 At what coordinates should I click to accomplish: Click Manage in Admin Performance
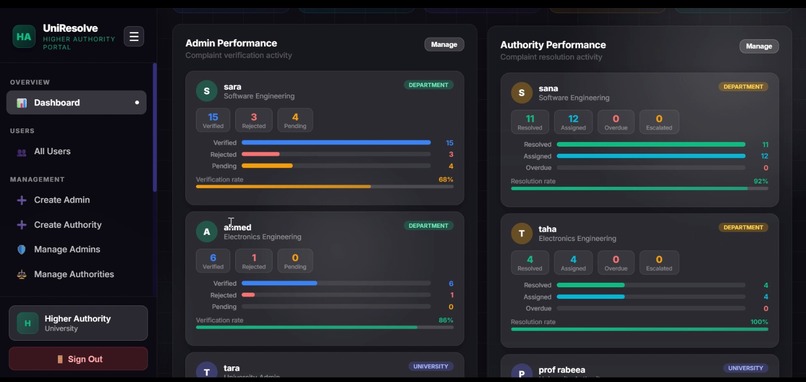point(444,44)
